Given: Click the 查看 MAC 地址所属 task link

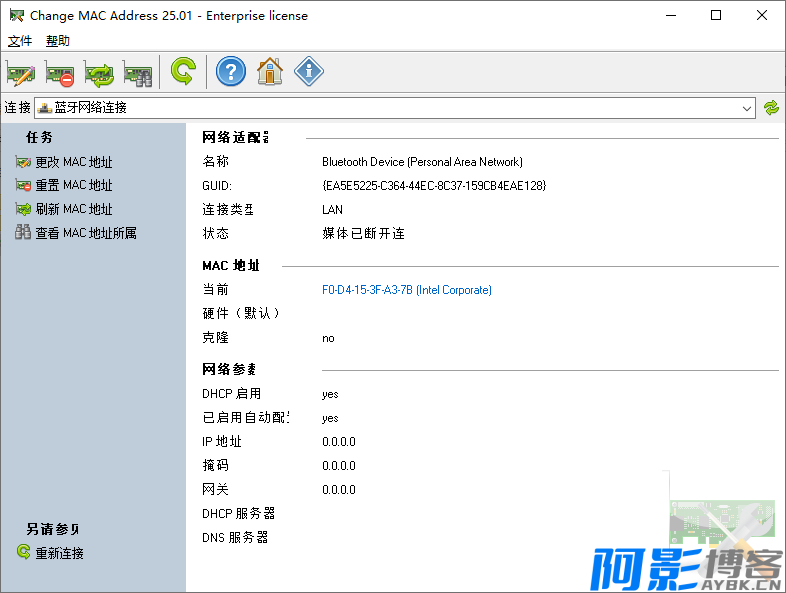Looking at the screenshot, I should tap(86, 233).
